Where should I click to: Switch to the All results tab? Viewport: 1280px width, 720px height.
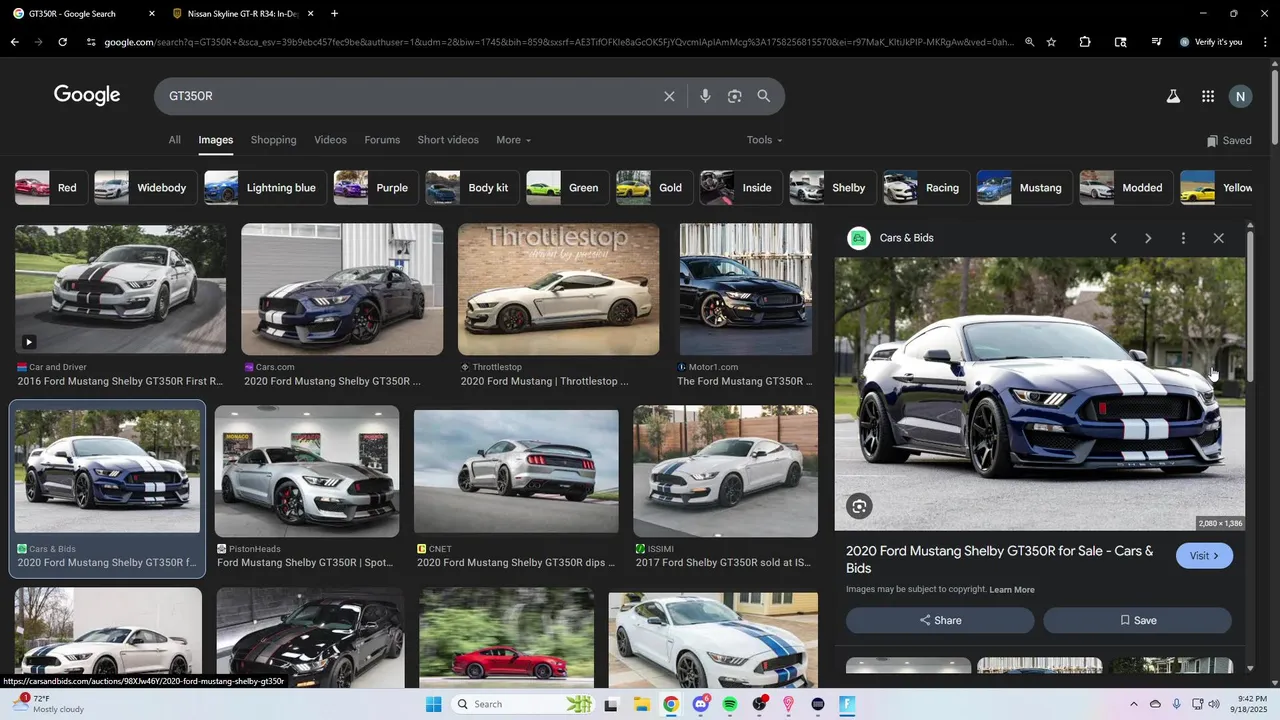tap(174, 140)
